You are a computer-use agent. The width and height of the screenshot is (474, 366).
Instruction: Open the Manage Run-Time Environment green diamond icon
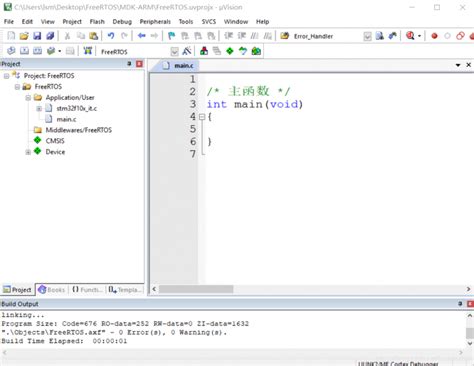click(x=230, y=51)
